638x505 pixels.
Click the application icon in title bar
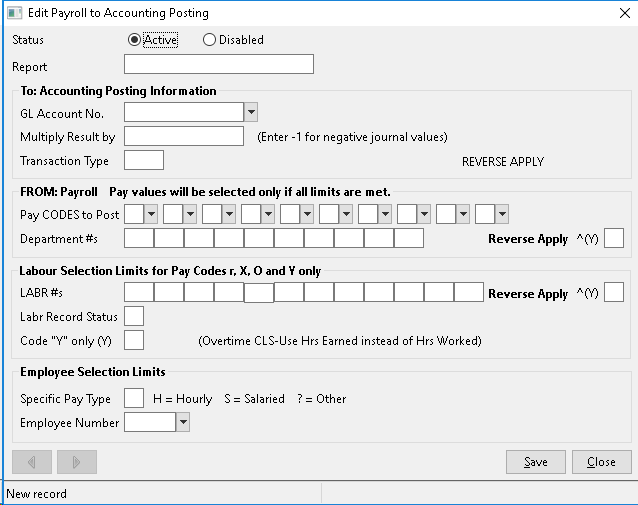pyautogui.click(x=15, y=13)
